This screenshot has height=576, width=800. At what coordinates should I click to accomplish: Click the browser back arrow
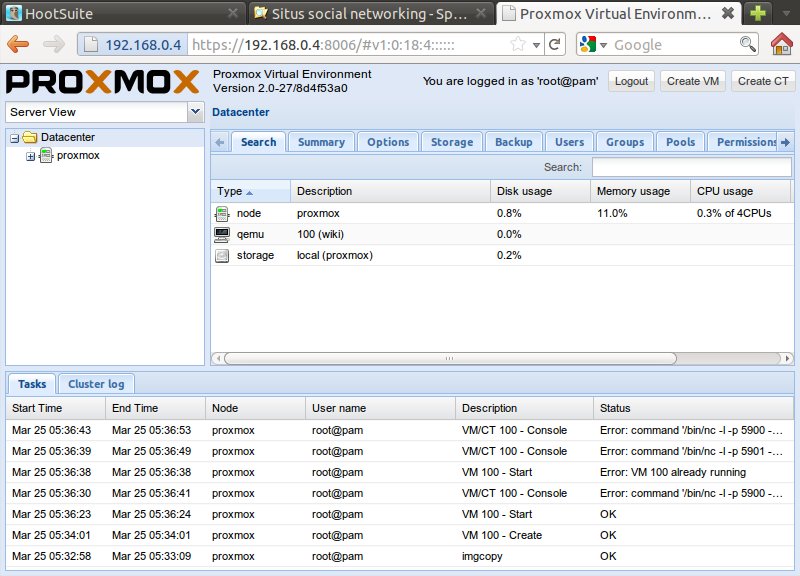tap(19, 44)
